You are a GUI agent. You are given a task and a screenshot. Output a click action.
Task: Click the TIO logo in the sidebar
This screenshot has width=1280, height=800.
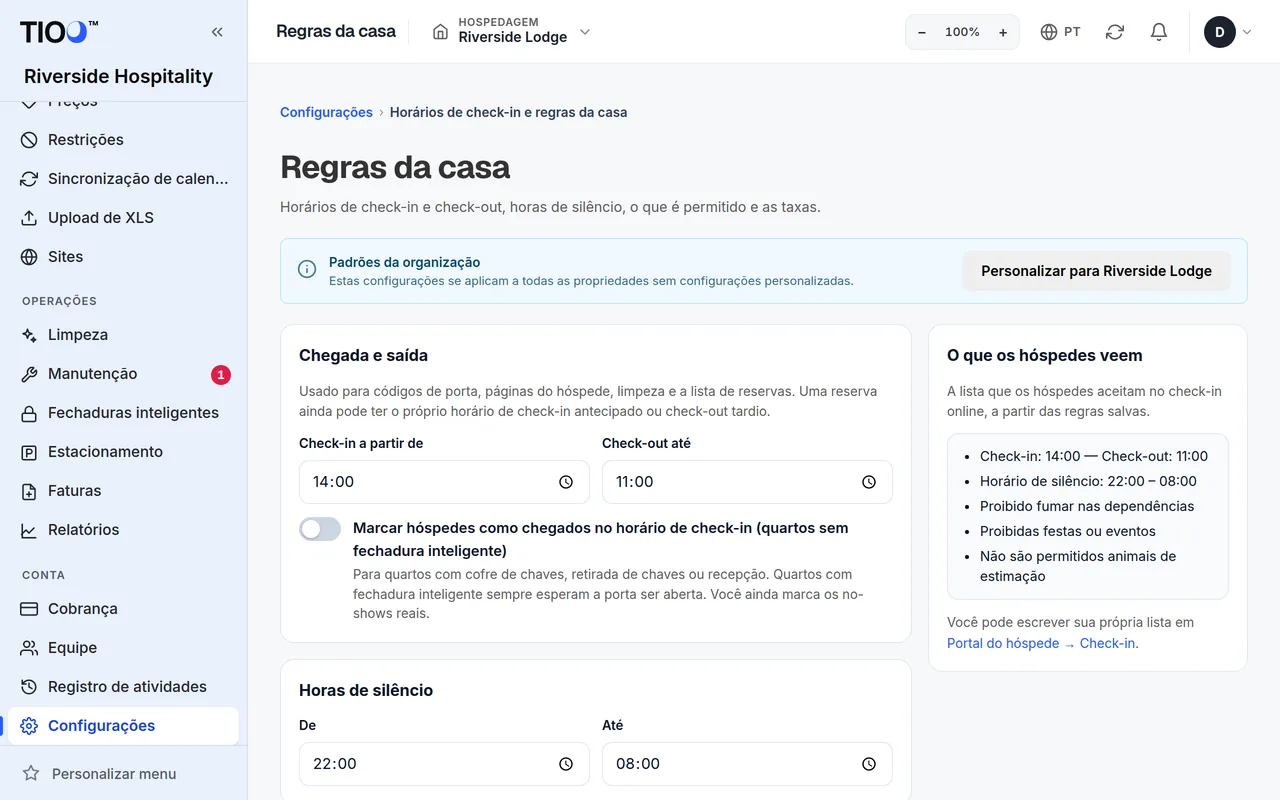pos(59,32)
